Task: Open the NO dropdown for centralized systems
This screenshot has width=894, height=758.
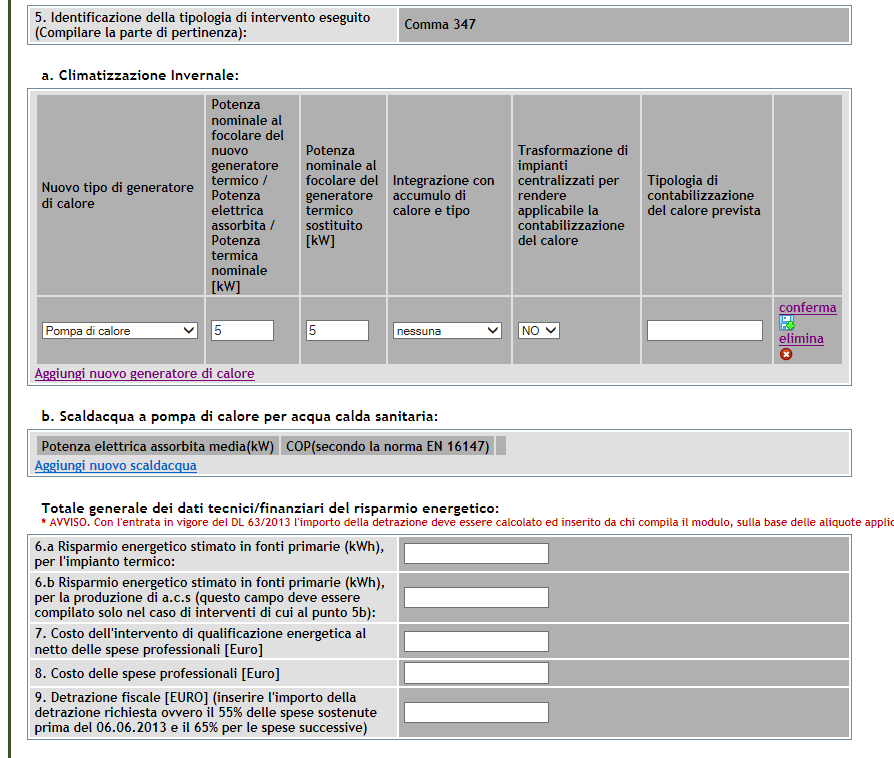Action: point(538,331)
